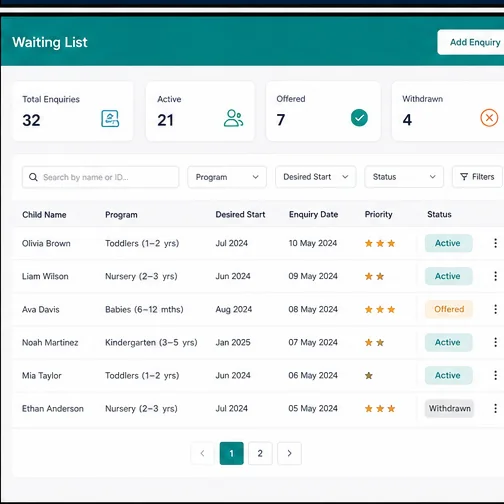
Task: Click Active status badge for Olivia Brown
Action: pyautogui.click(x=449, y=243)
